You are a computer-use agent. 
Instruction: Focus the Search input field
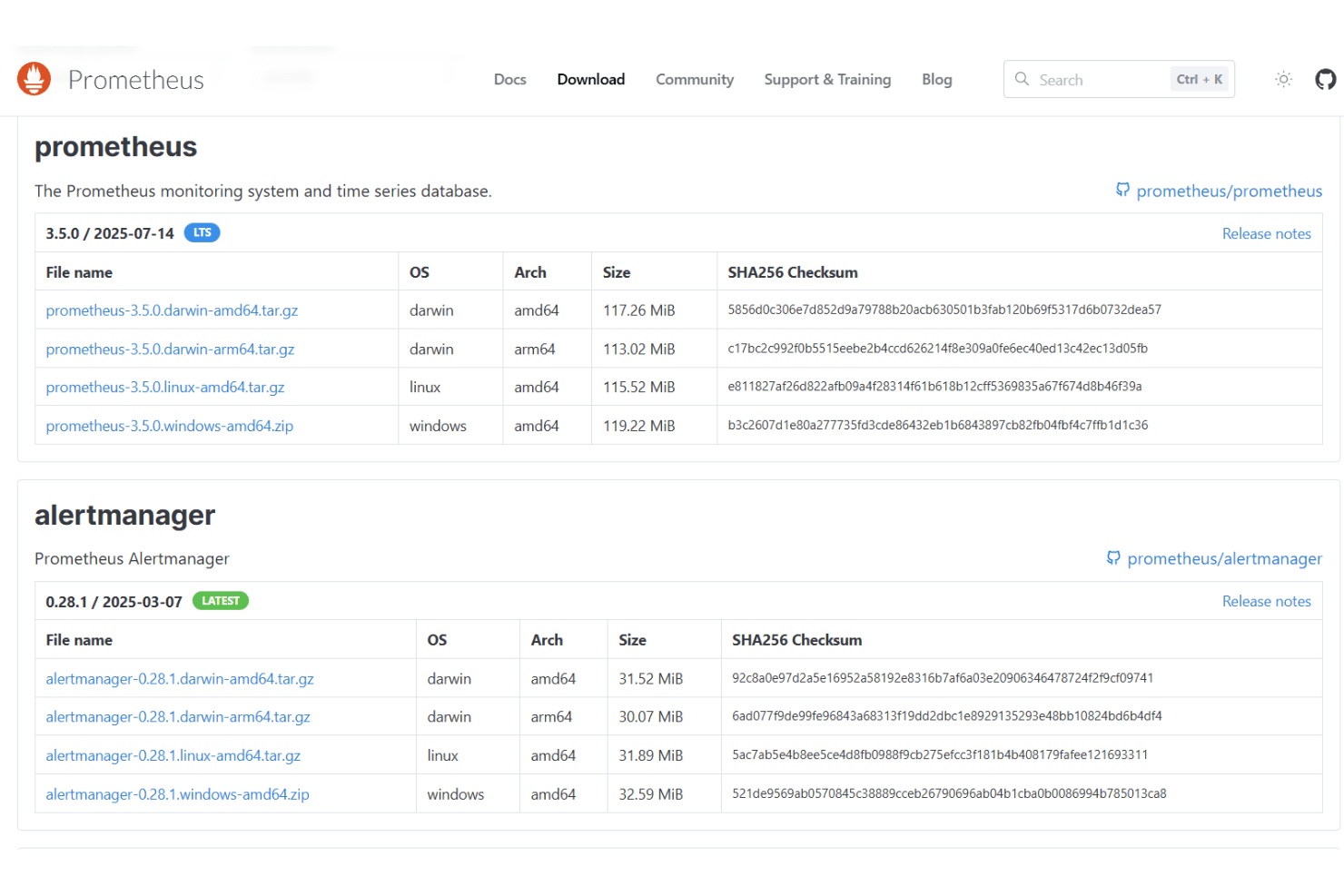click(x=1119, y=79)
